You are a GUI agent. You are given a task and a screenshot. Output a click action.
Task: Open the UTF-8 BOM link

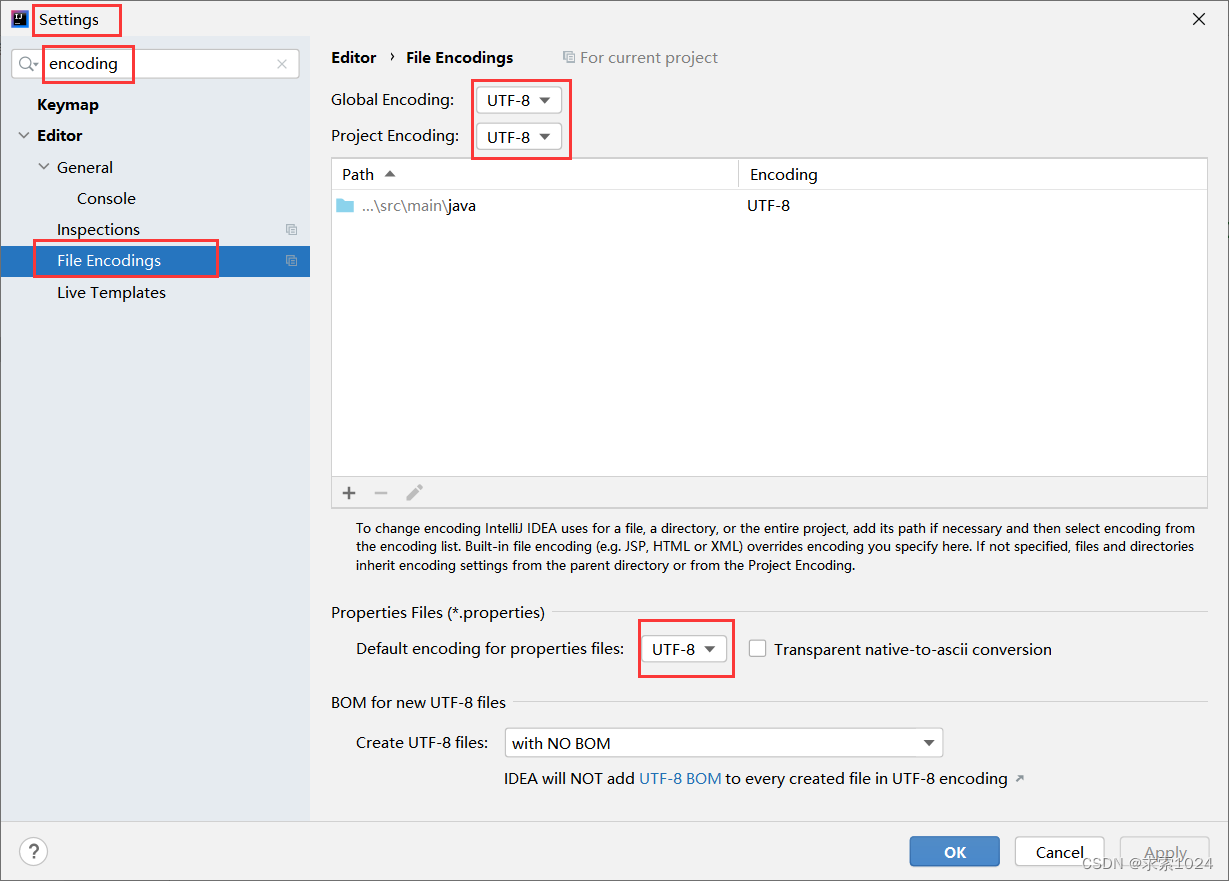680,779
